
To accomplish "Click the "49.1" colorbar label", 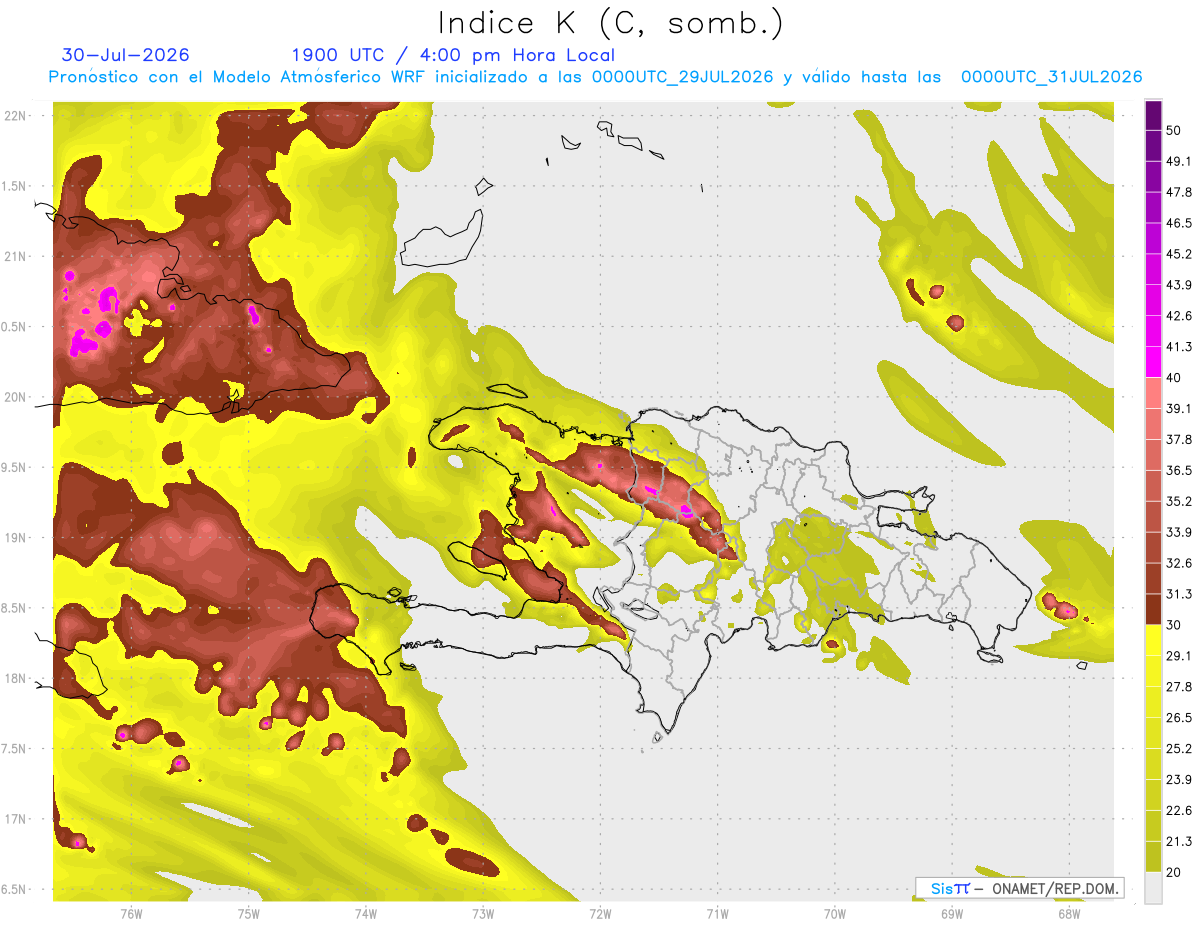I will [1180, 162].
